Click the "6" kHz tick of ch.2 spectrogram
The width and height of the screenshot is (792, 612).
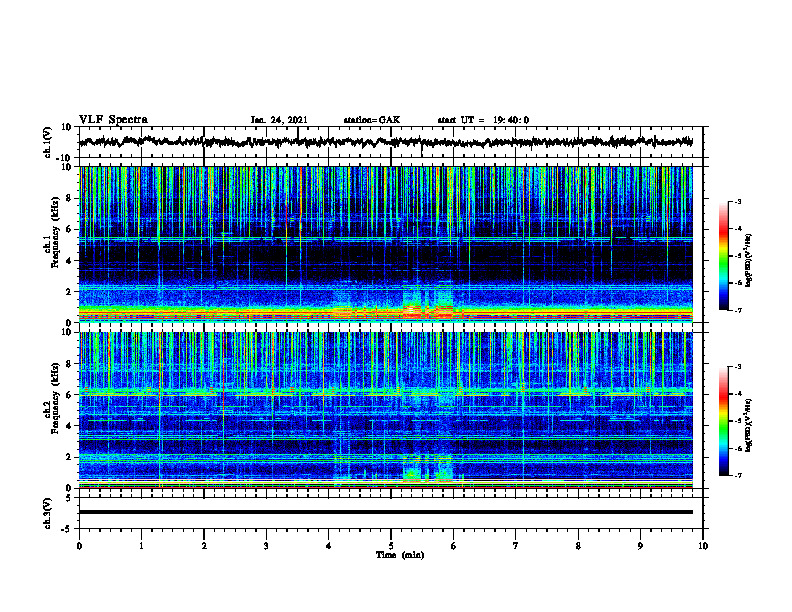(70, 395)
